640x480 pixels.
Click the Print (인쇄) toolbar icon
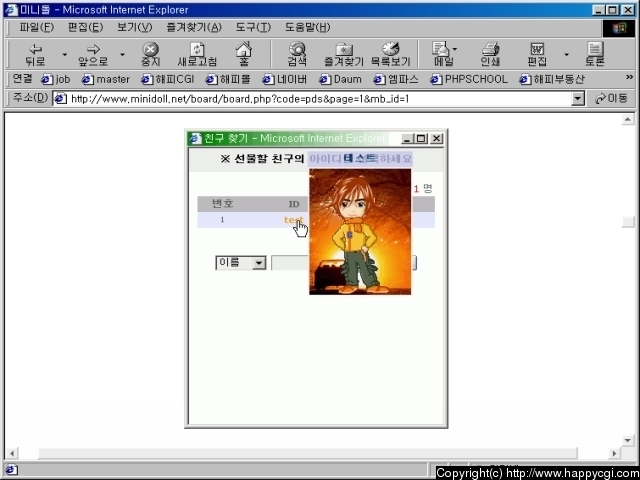tap(490, 55)
